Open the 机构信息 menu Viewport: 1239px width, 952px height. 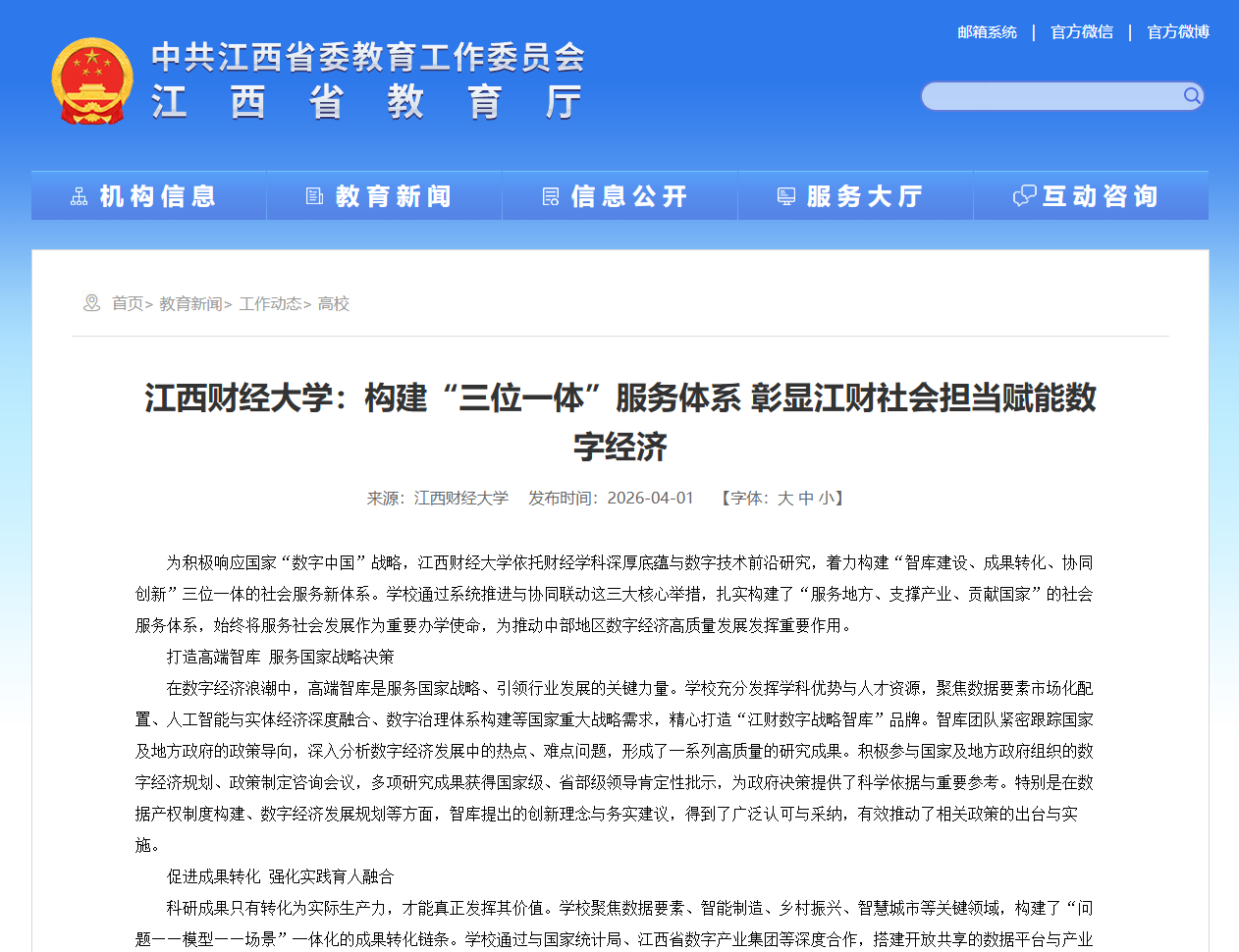point(157,196)
